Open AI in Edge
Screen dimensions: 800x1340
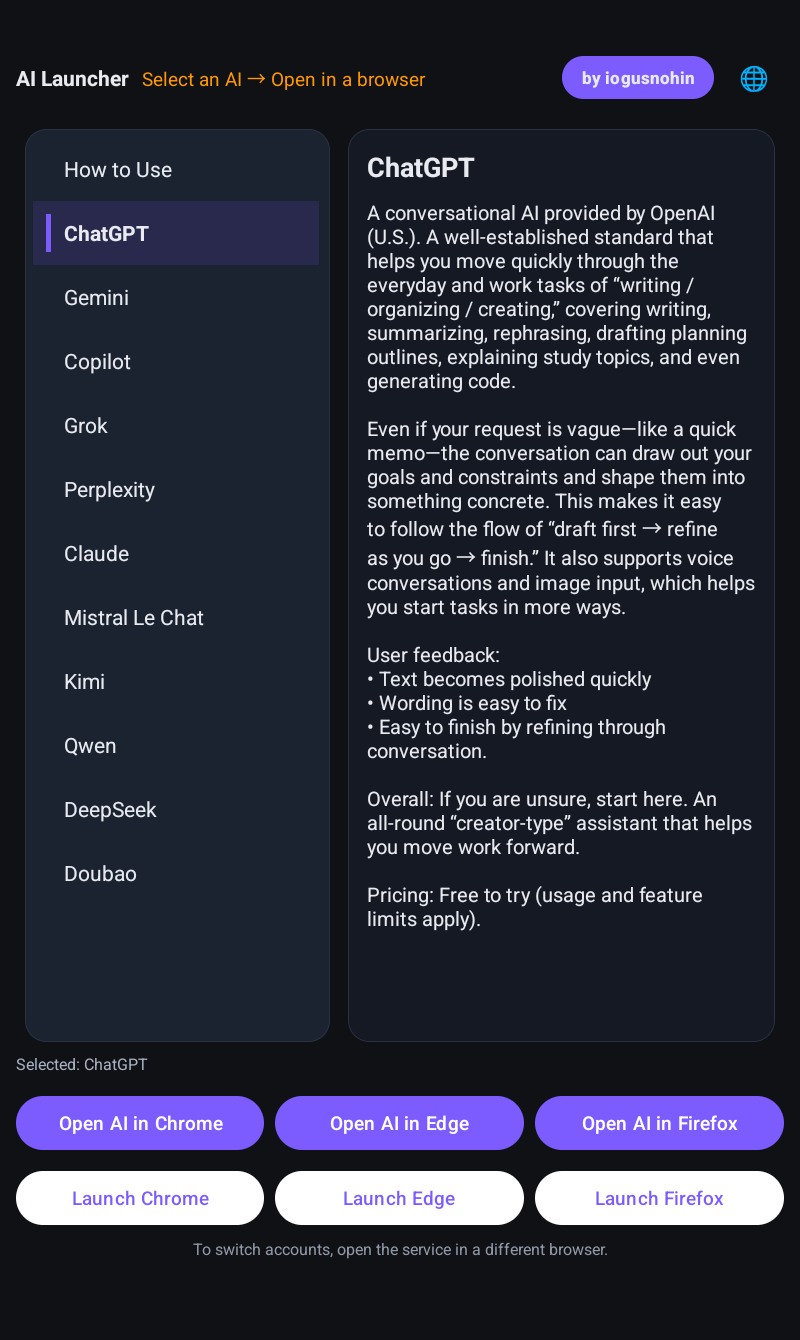[x=399, y=1123]
